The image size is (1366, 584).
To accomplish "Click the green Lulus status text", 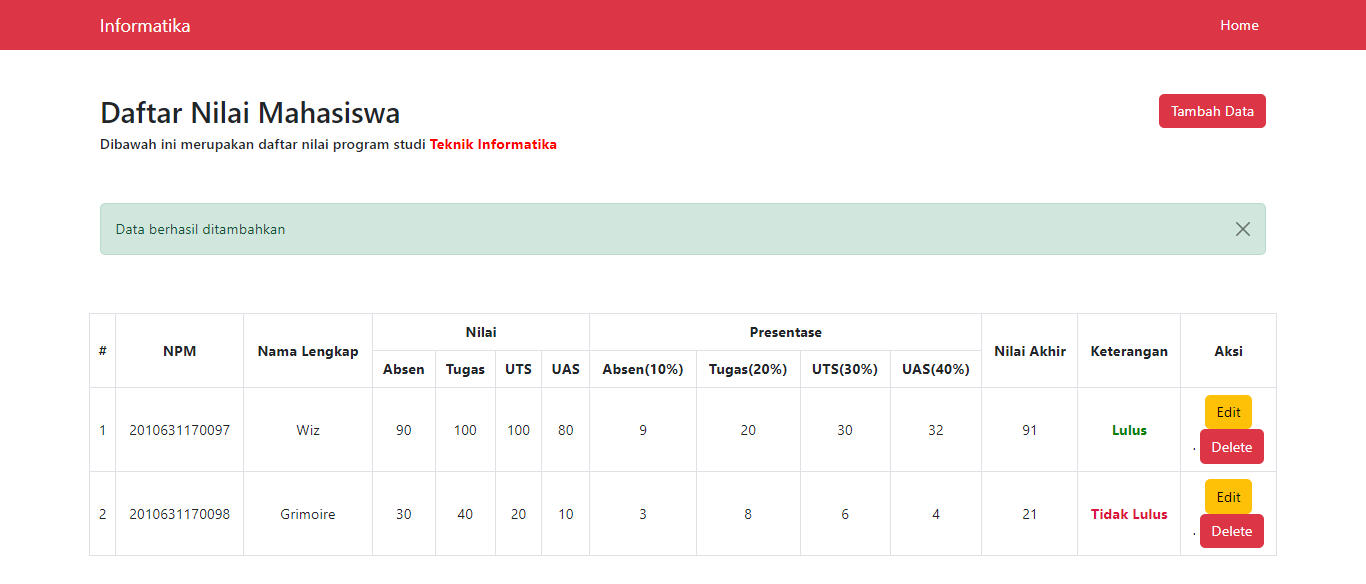I will pos(1129,430).
